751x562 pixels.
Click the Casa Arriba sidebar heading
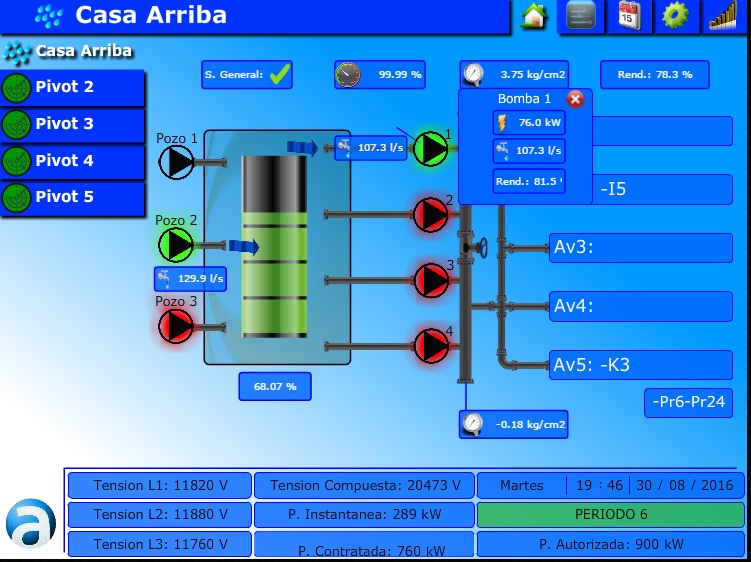coord(84,51)
